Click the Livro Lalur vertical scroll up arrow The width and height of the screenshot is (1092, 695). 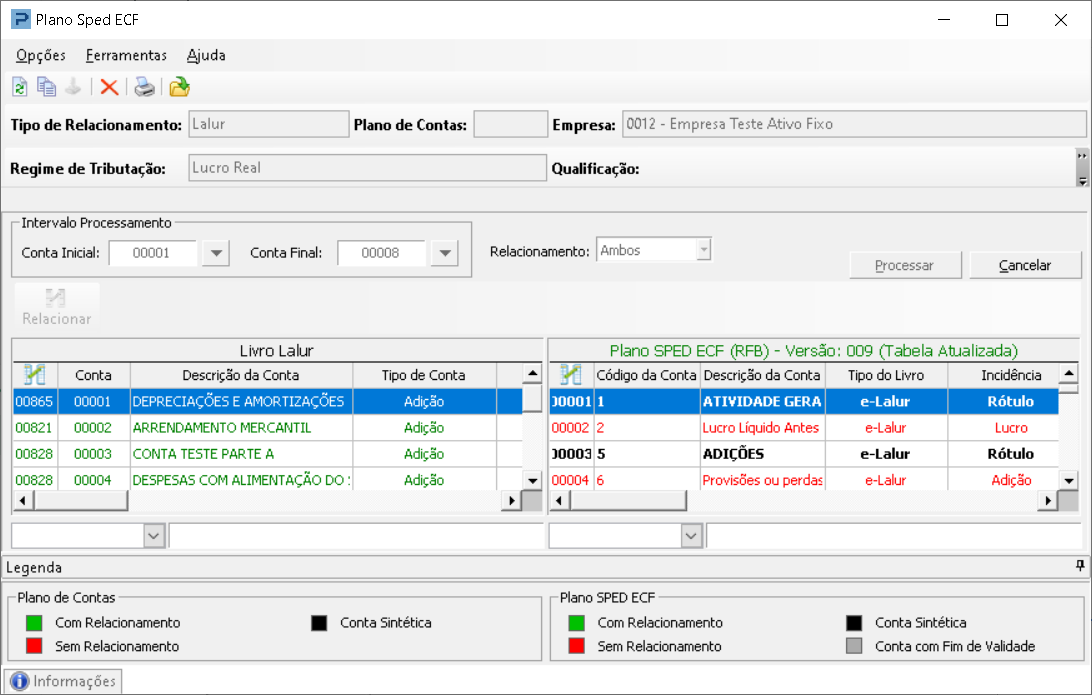[532, 374]
